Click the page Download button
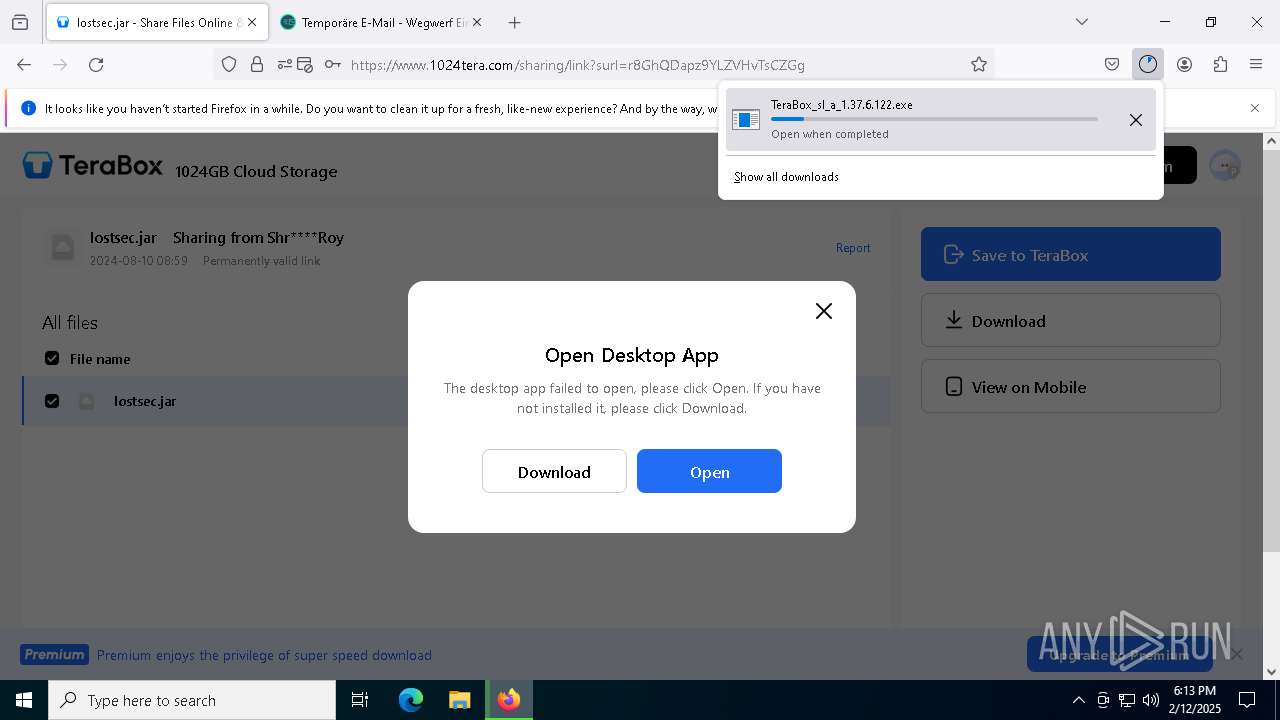1280x720 pixels. 1070,320
